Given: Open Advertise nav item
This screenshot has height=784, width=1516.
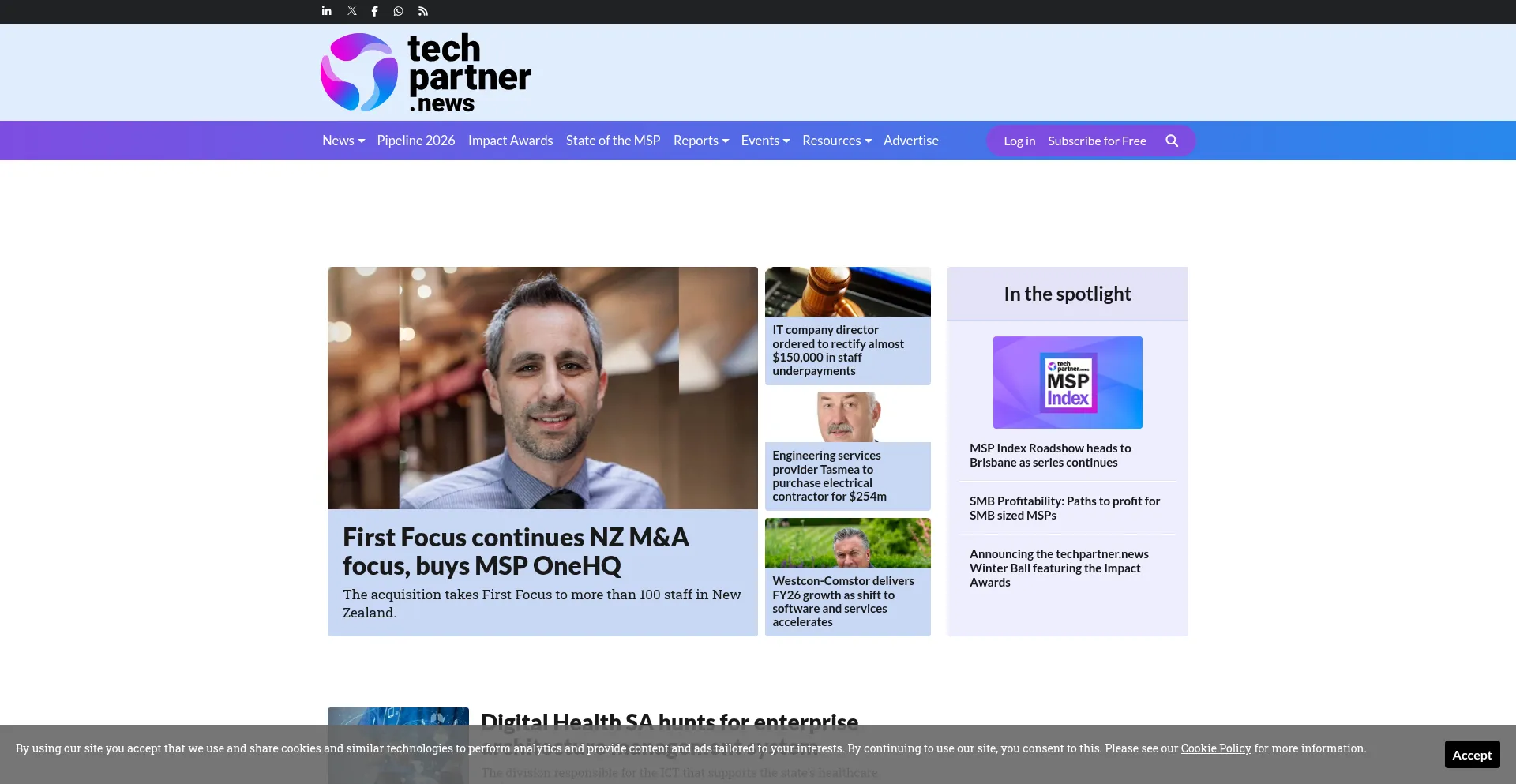Looking at the screenshot, I should [911, 141].
